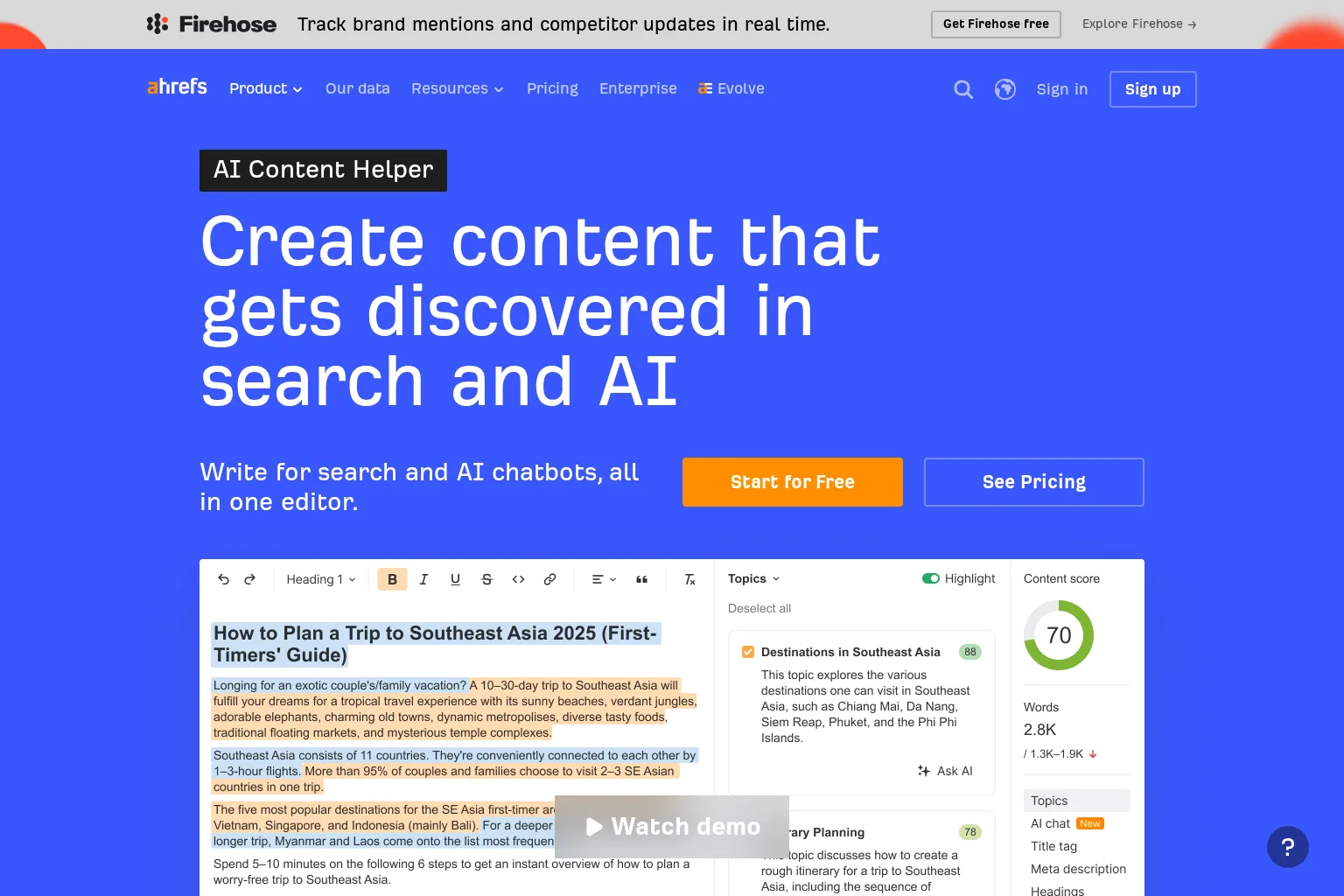
Task: Open the Heading 1 style dropdown
Action: [321, 579]
